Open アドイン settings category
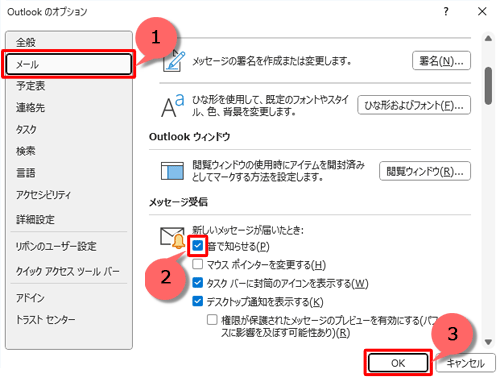Viewport: 500px width, 378px height. point(69,298)
